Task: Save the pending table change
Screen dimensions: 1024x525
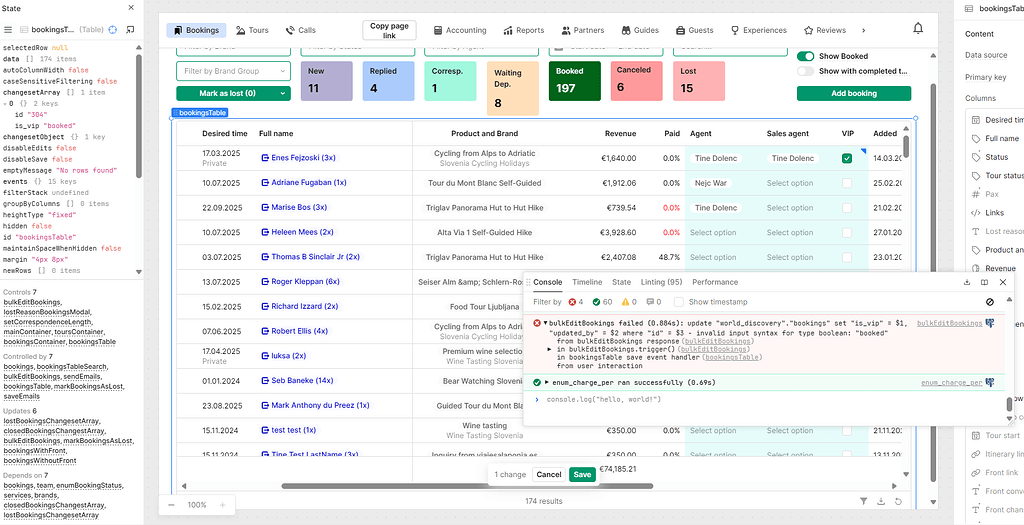Action: point(582,475)
